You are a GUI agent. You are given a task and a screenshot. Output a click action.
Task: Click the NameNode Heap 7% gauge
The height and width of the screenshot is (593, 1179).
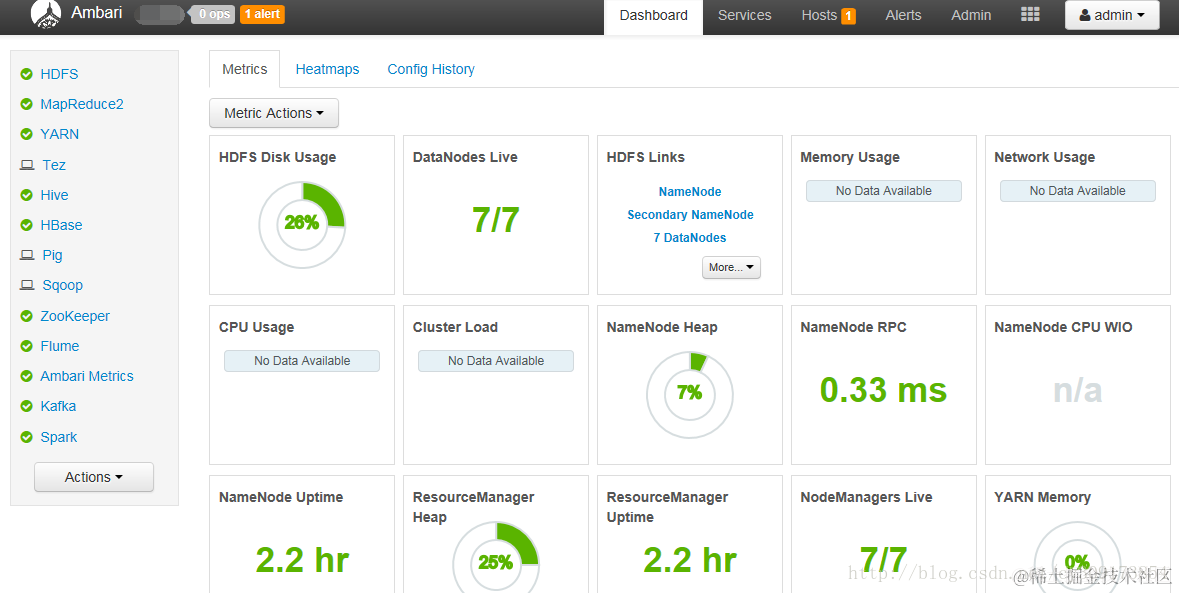(690, 395)
